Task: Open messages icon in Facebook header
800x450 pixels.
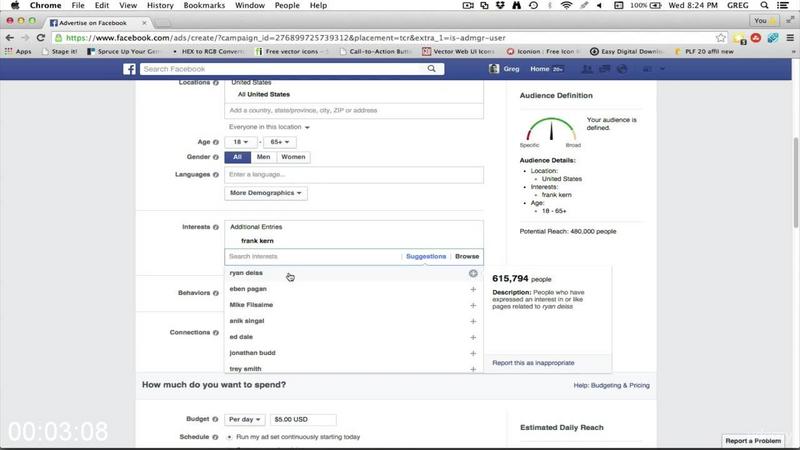Action: click(605, 69)
